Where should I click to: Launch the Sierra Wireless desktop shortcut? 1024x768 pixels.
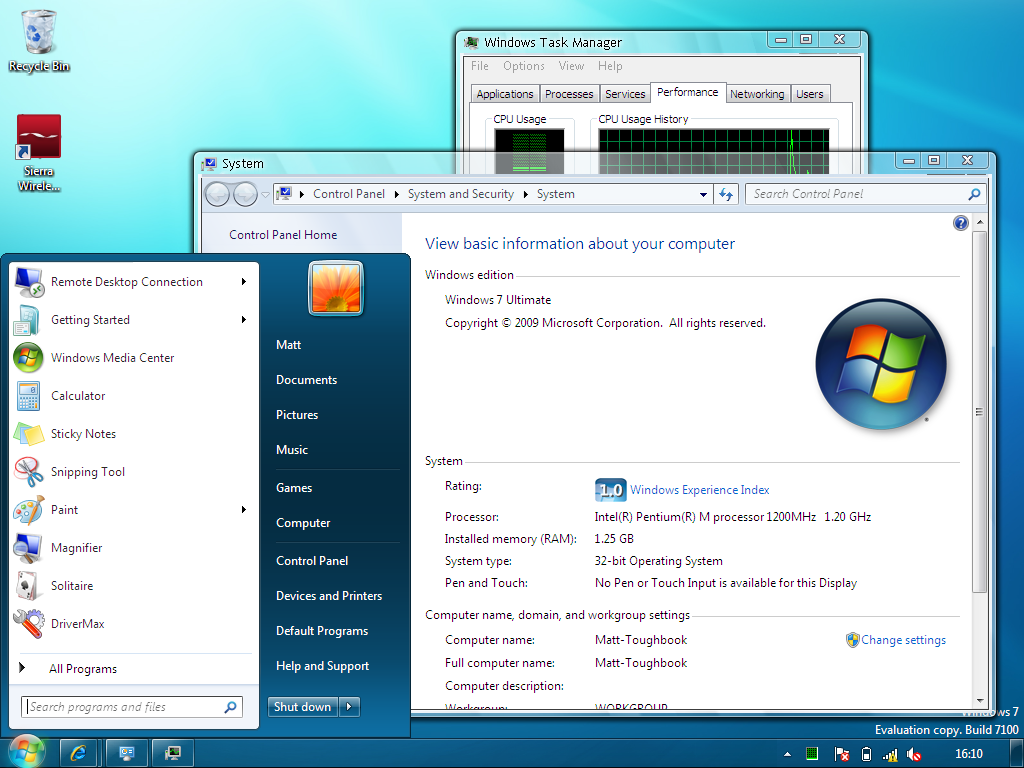click(x=39, y=153)
